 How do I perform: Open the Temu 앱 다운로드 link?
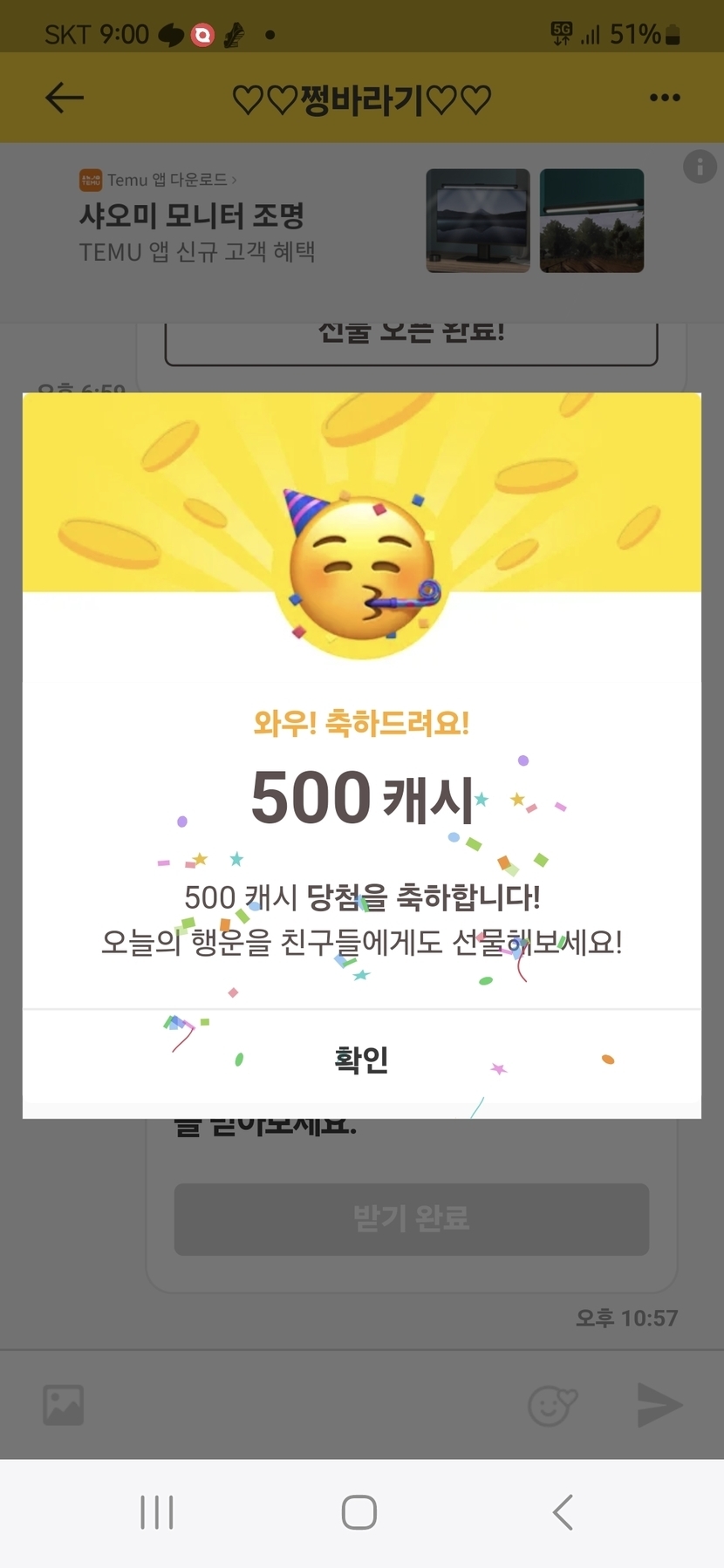(x=167, y=180)
